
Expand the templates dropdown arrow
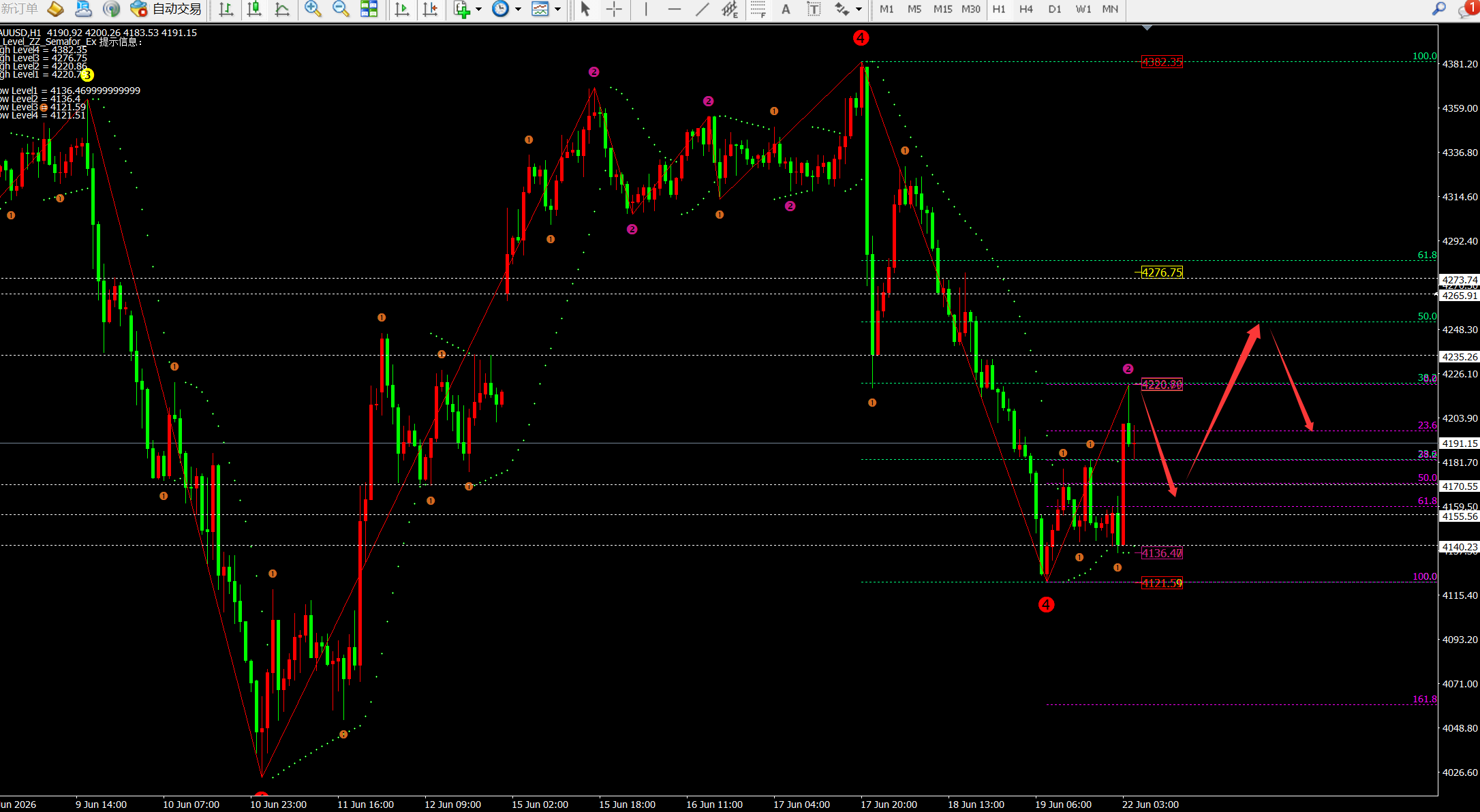coord(557,10)
